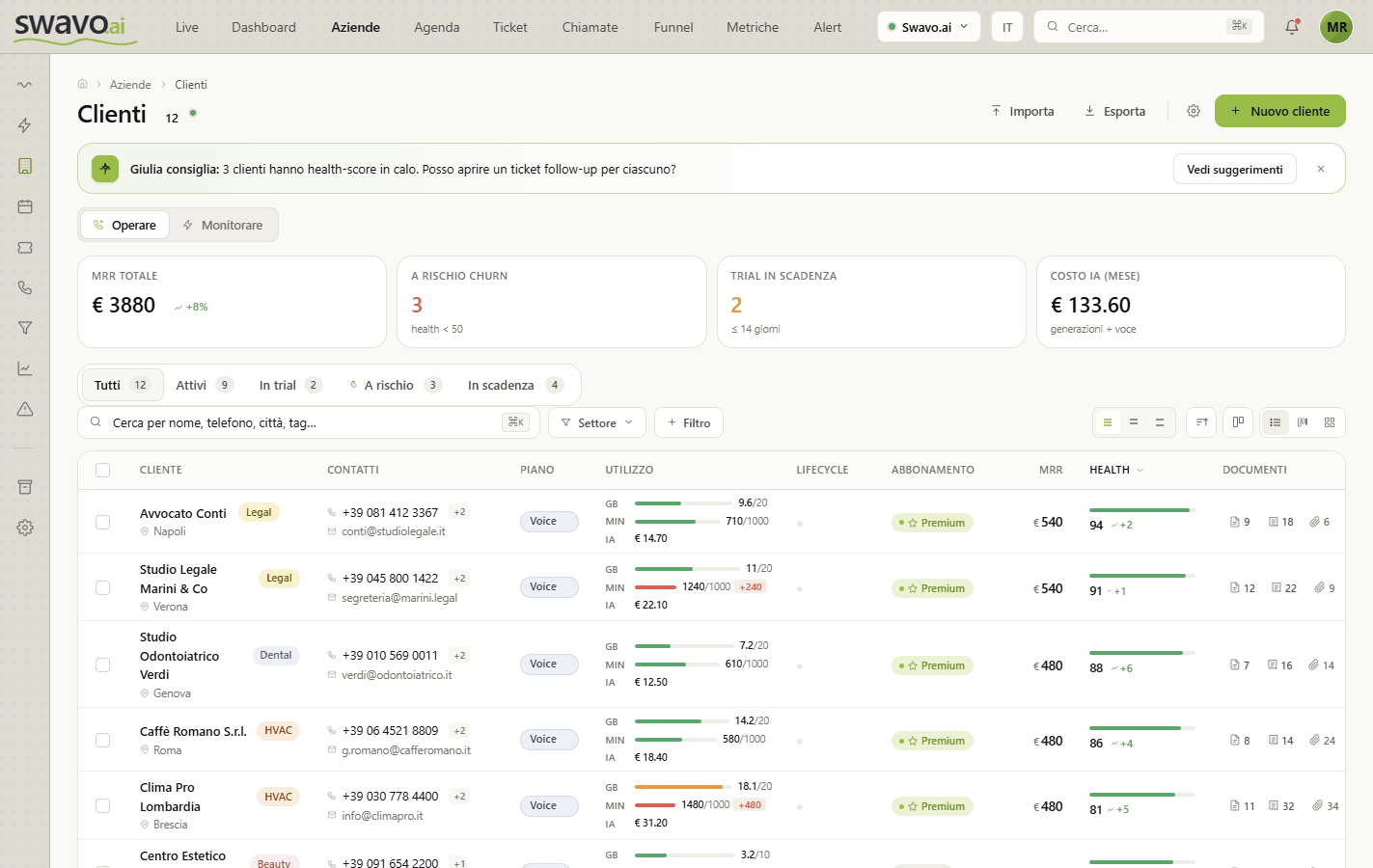The width and height of the screenshot is (1373, 868).
Task: Select the A rischio tab
Action: pyautogui.click(x=396, y=385)
